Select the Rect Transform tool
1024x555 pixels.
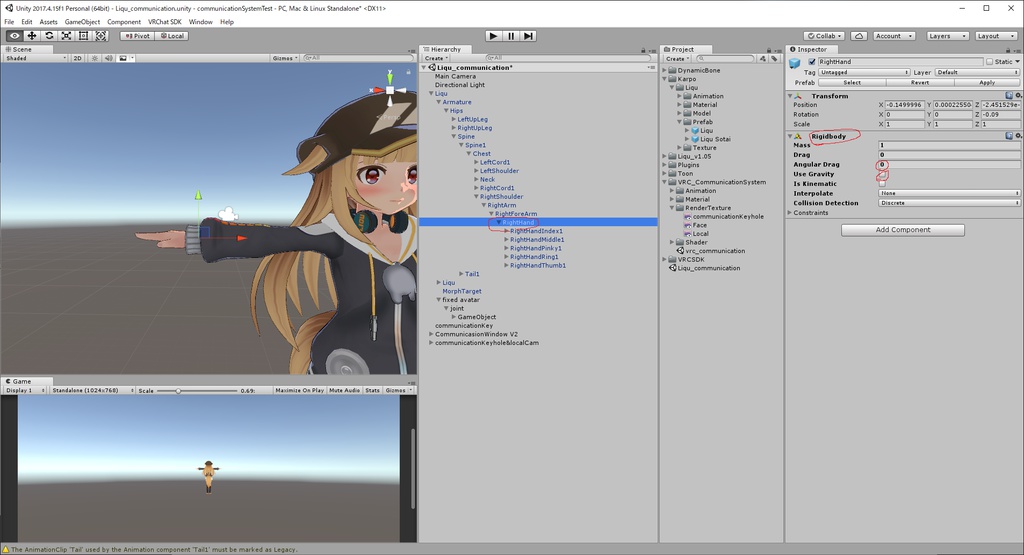[84, 36]
